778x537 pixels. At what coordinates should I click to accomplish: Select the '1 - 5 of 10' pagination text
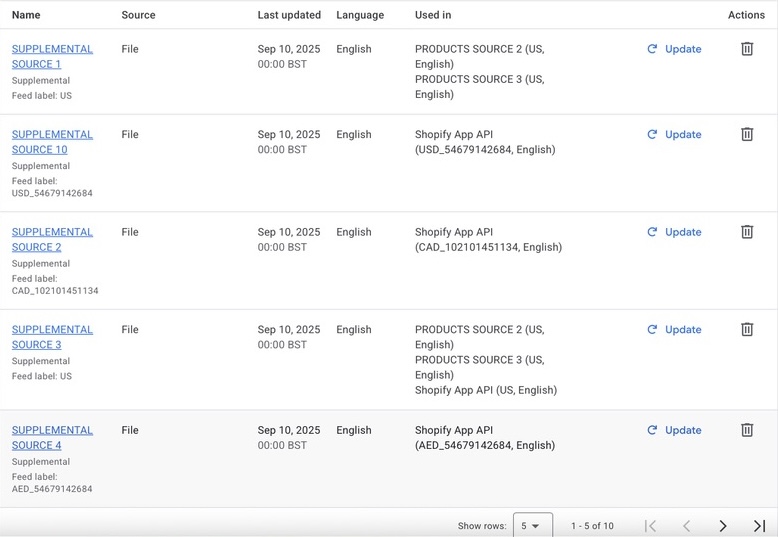click(592, 526)
